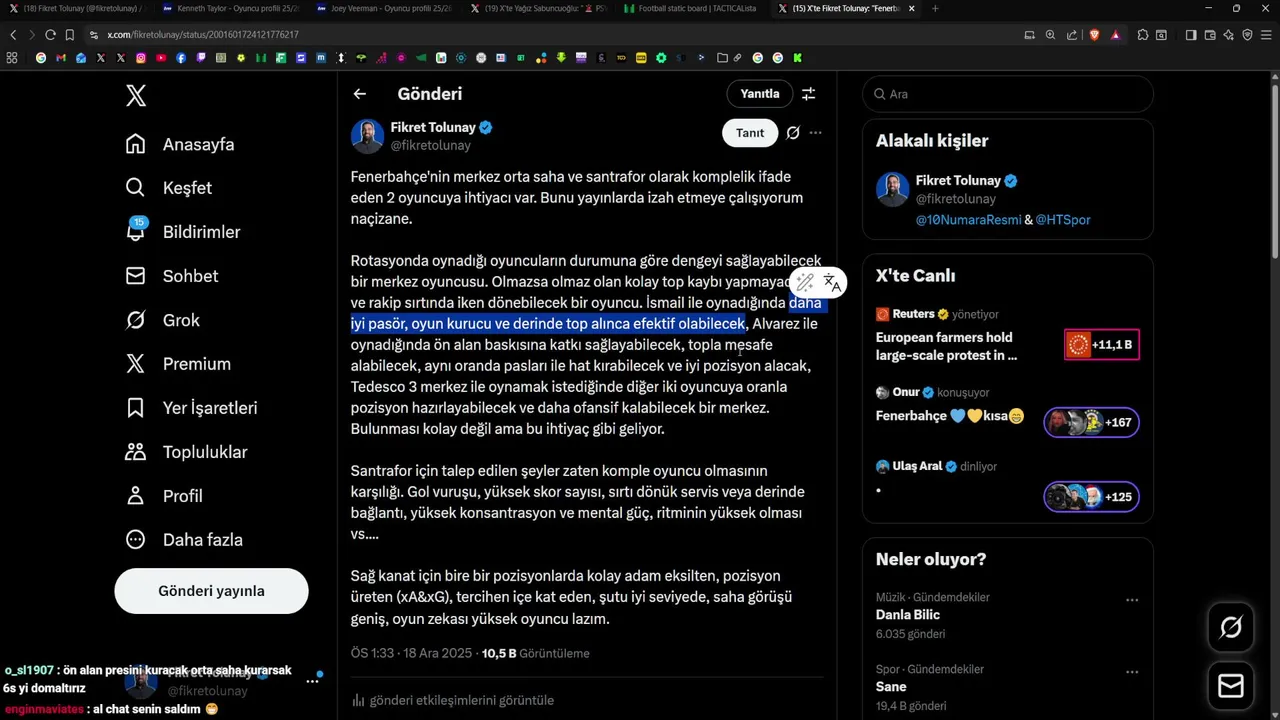View gönderi etkileşimlerini görüntüle
The height and width of the screenshot is (720, 1280).
tap(453, 701)
